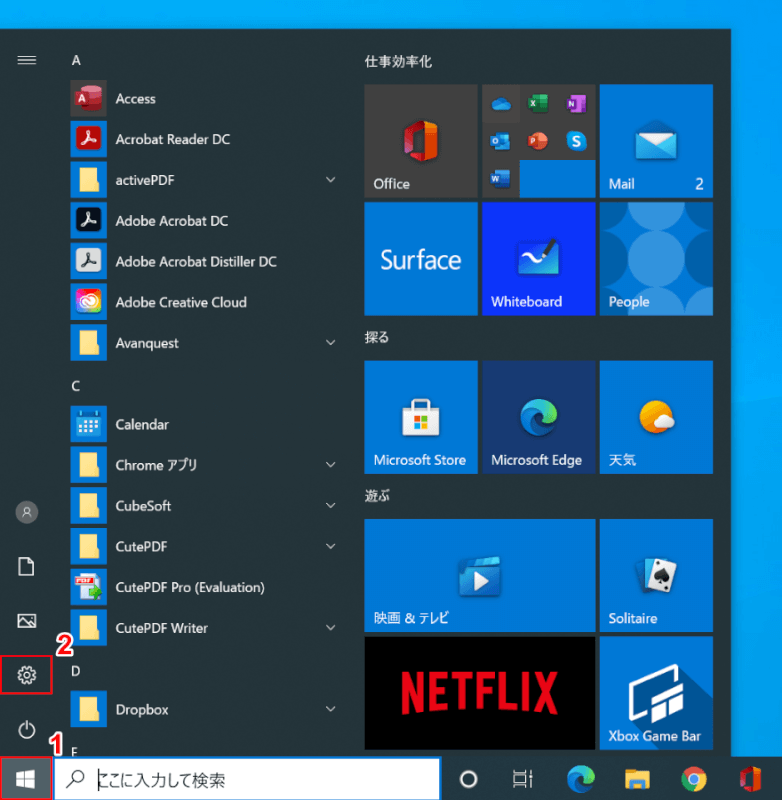Open Microsoft Store tile
The image size is (782, 800).
[421, 417]
